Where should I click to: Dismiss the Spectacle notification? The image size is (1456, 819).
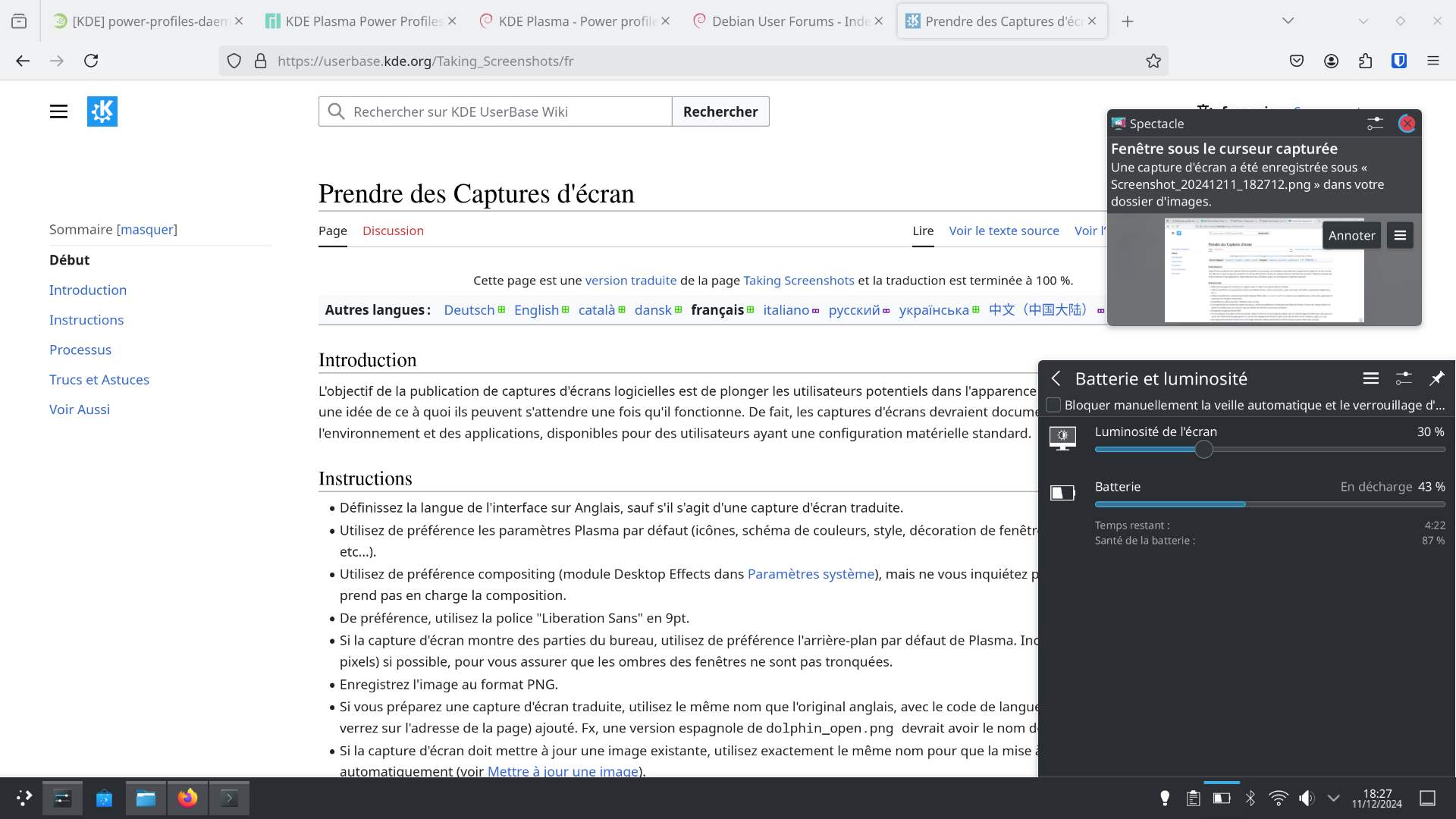tap(1407, 124)
